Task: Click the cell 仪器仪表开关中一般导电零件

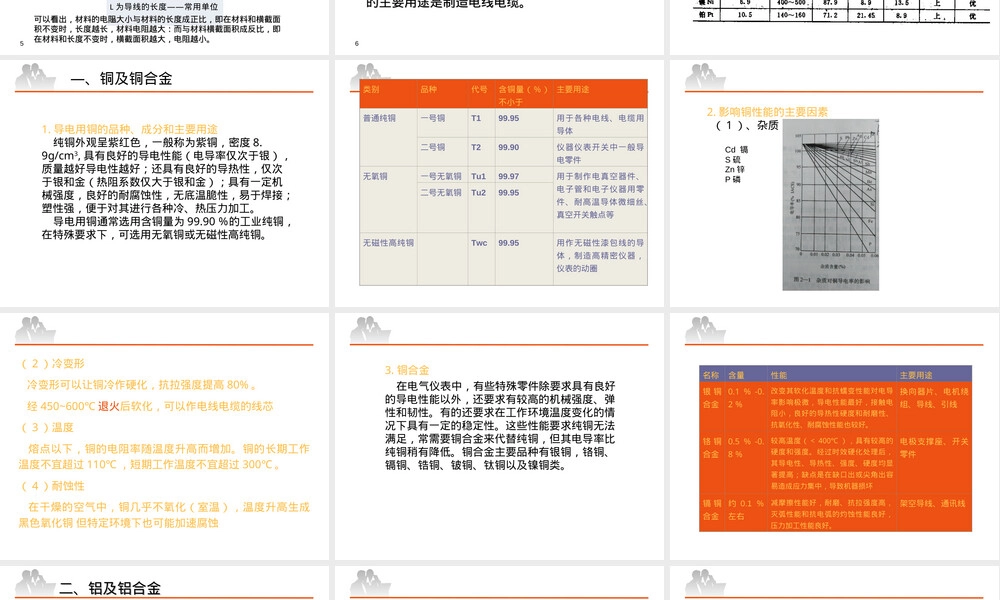Action: pos(600,153)
